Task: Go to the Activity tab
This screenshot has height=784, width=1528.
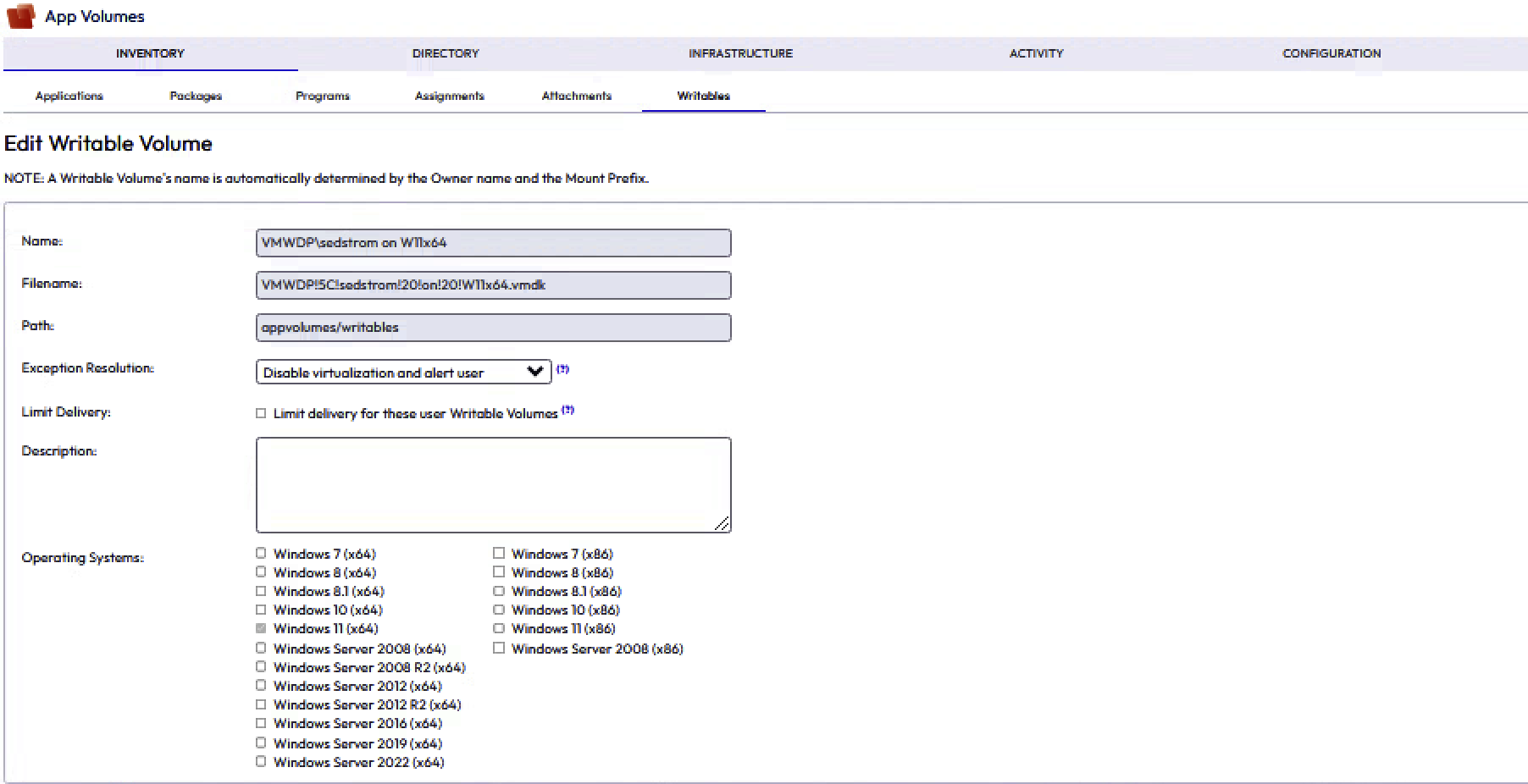Action: coord(1036,53)
